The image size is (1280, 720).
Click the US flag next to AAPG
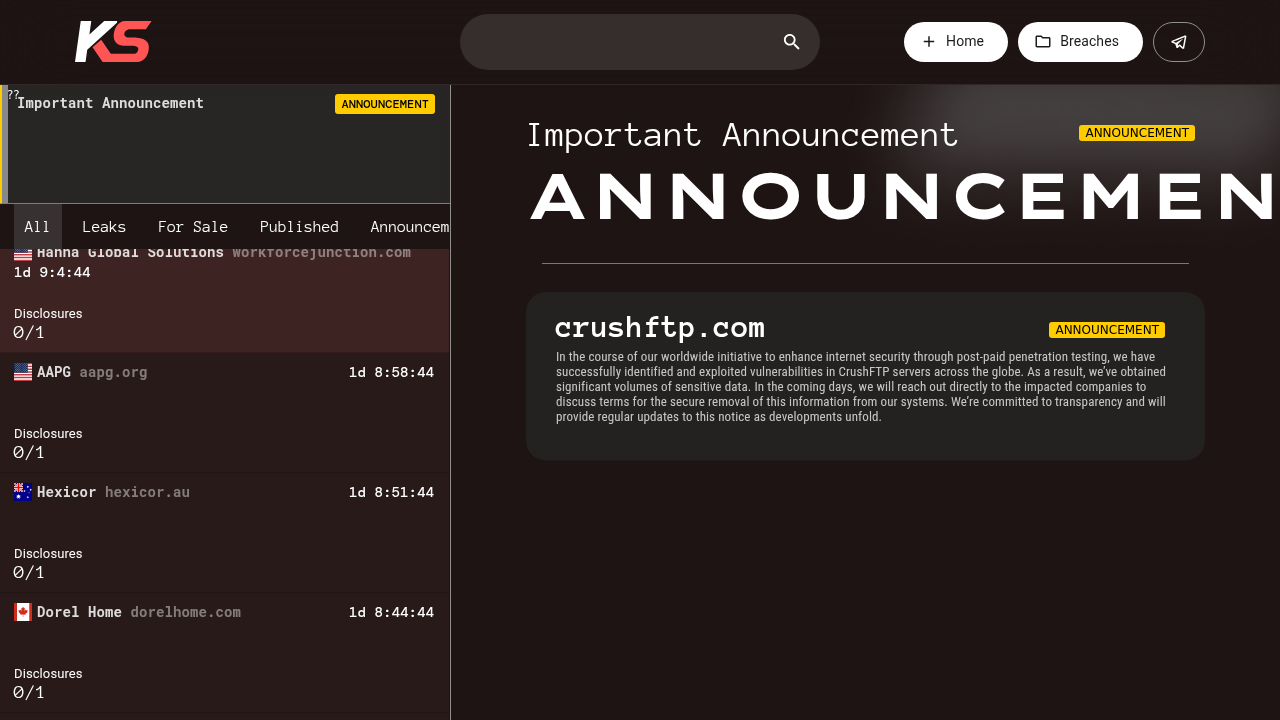pyautogui.click(x=23, y=372)
